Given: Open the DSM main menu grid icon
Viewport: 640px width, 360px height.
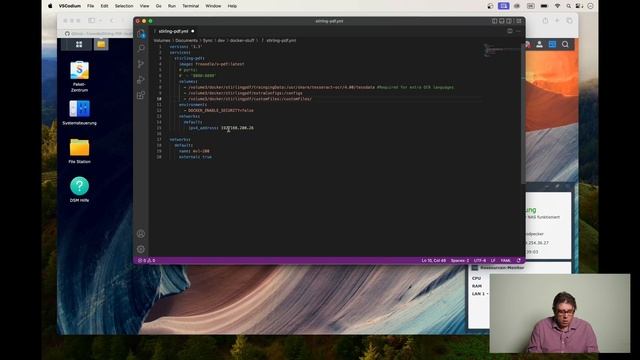Looking at the screenshot, I should click(79, 44).
